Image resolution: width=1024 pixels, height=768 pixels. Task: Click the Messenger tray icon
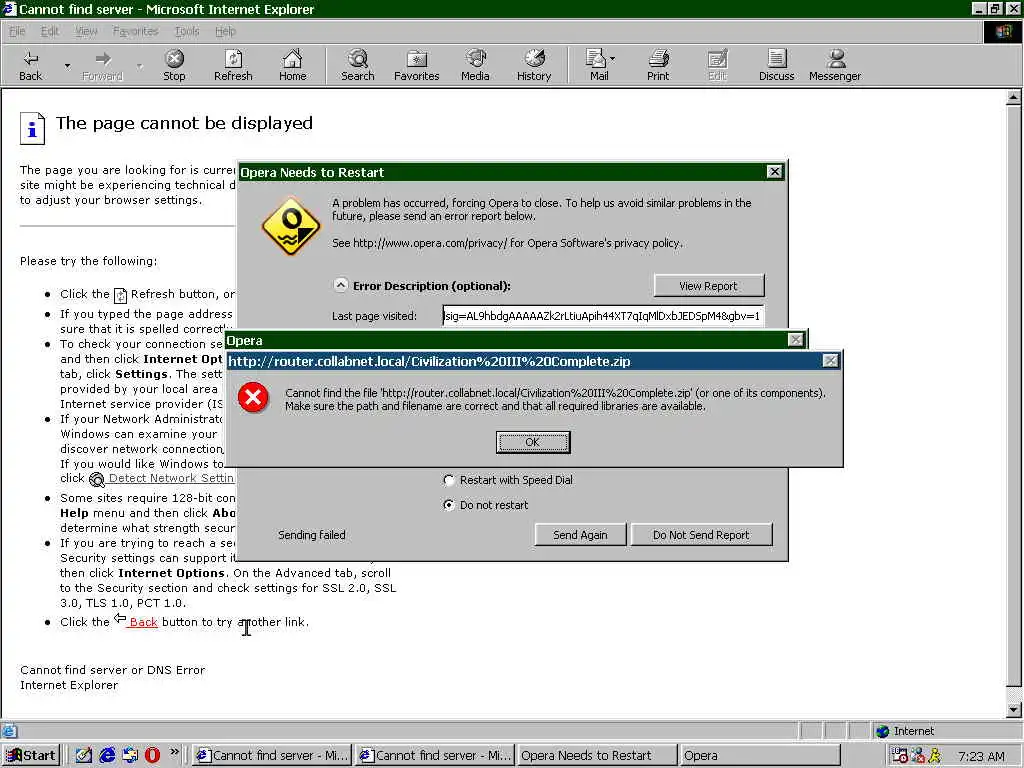(x=936, y=756)
